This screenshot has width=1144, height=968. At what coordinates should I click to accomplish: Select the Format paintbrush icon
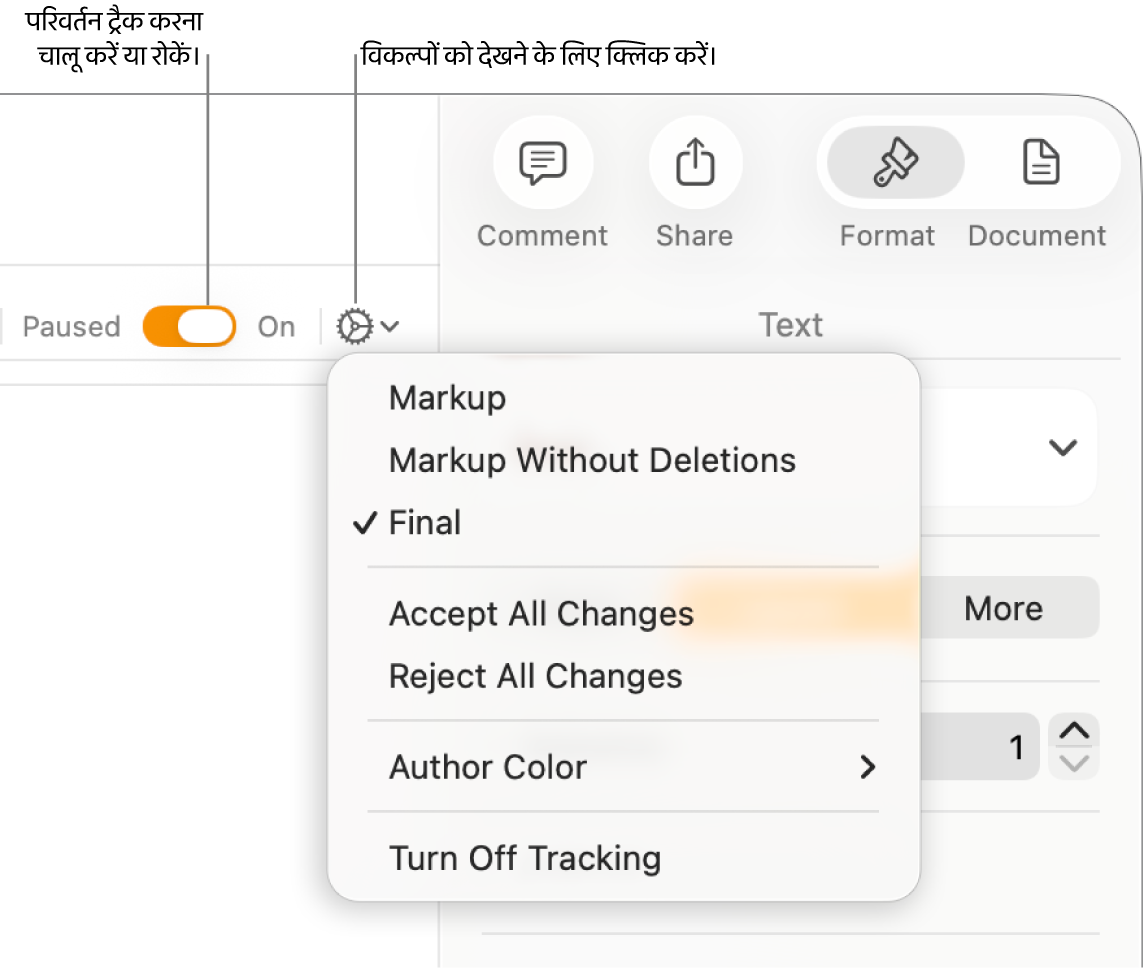click(891, 162)
